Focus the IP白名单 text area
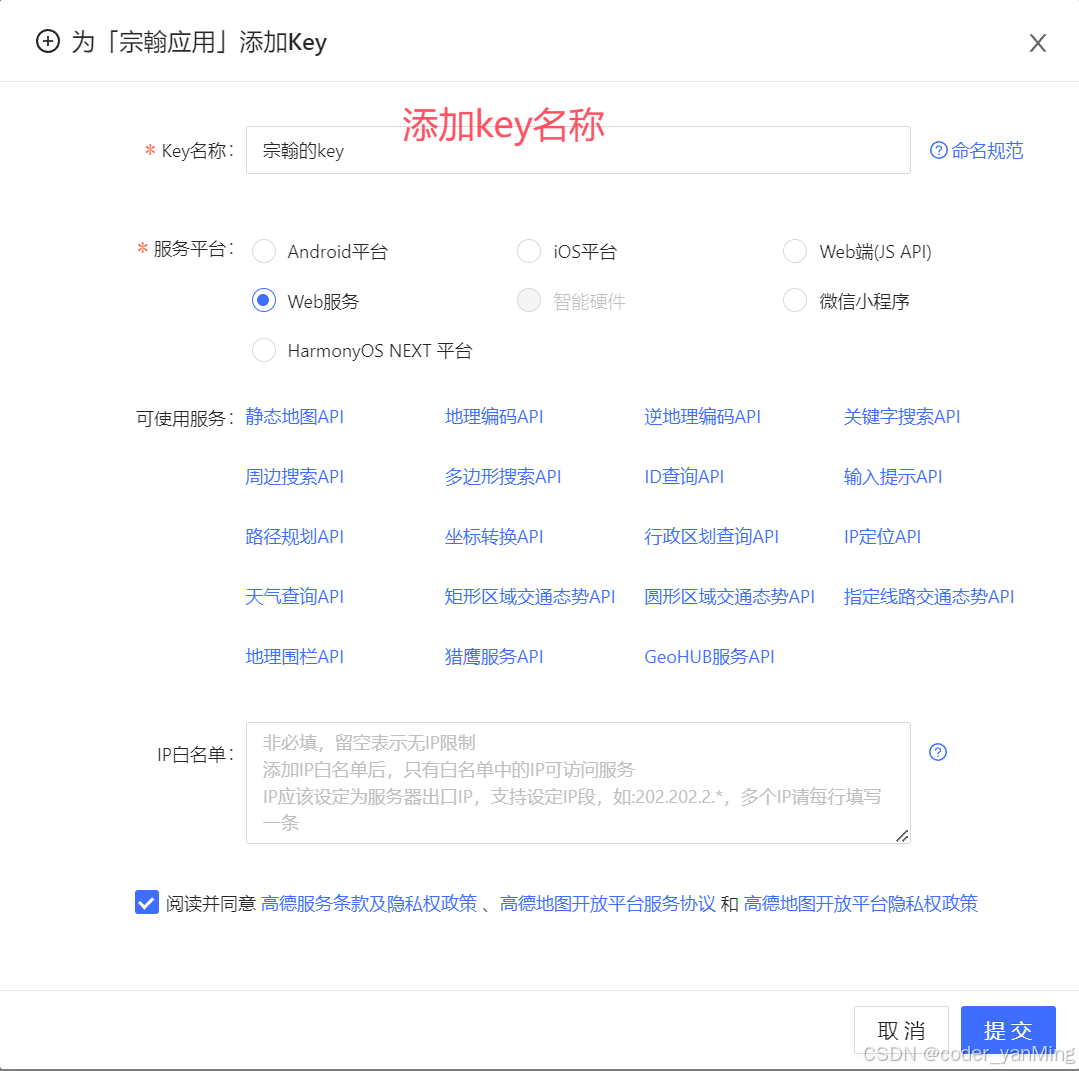 click(578, 783)
